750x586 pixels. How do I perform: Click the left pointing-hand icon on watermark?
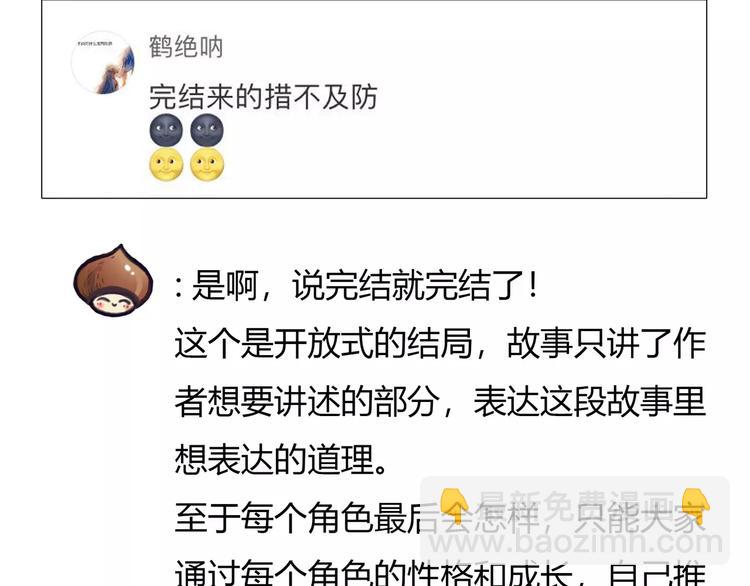point(453,506)
